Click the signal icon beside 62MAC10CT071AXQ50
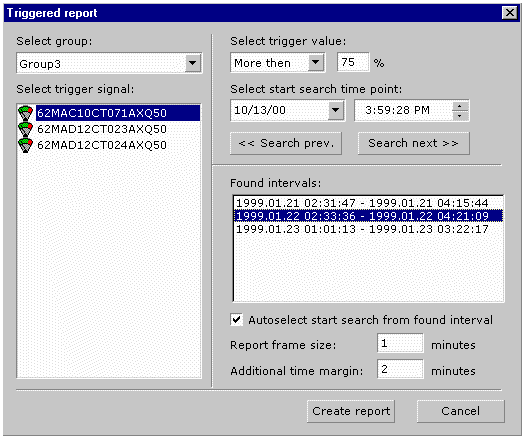524x438 pixels. [x=25, y=113]
